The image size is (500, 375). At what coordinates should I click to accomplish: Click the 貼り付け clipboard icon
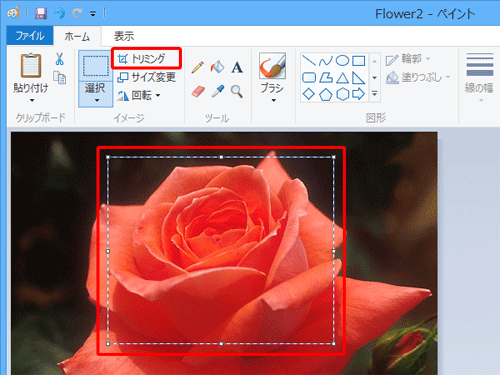click(31, 65)
